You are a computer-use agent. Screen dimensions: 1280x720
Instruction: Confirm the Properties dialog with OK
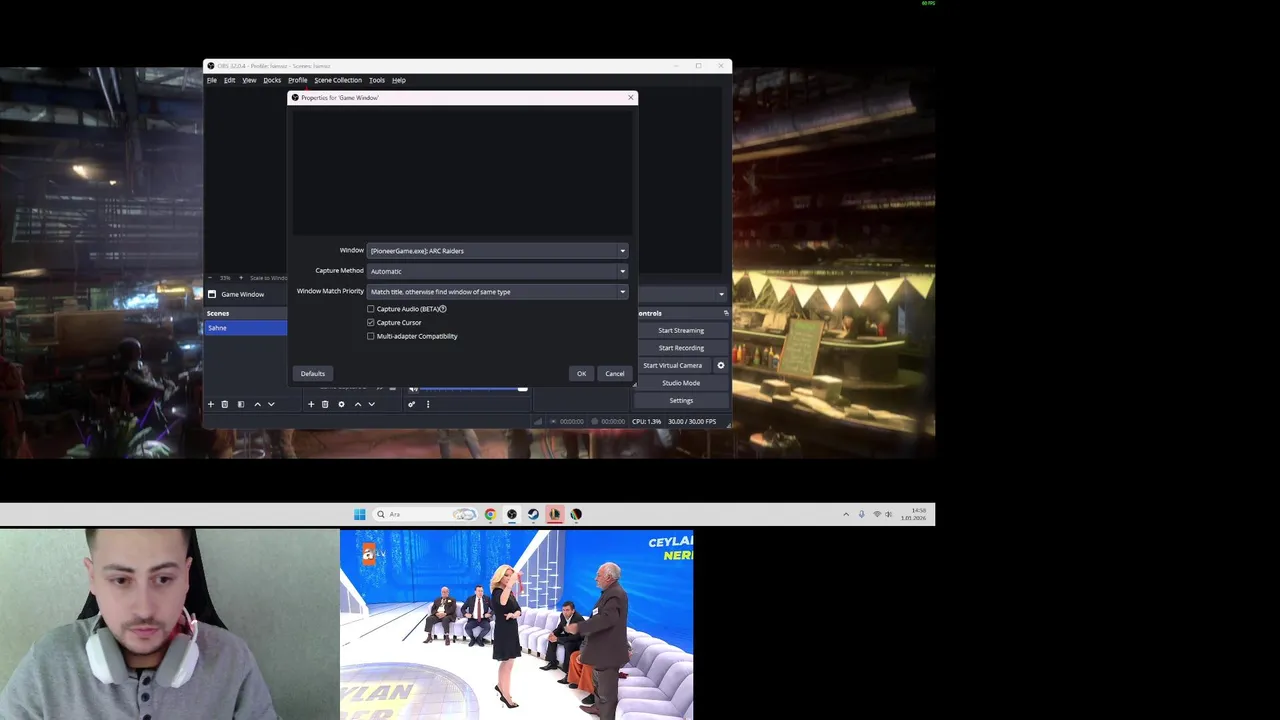coord(581,373)
